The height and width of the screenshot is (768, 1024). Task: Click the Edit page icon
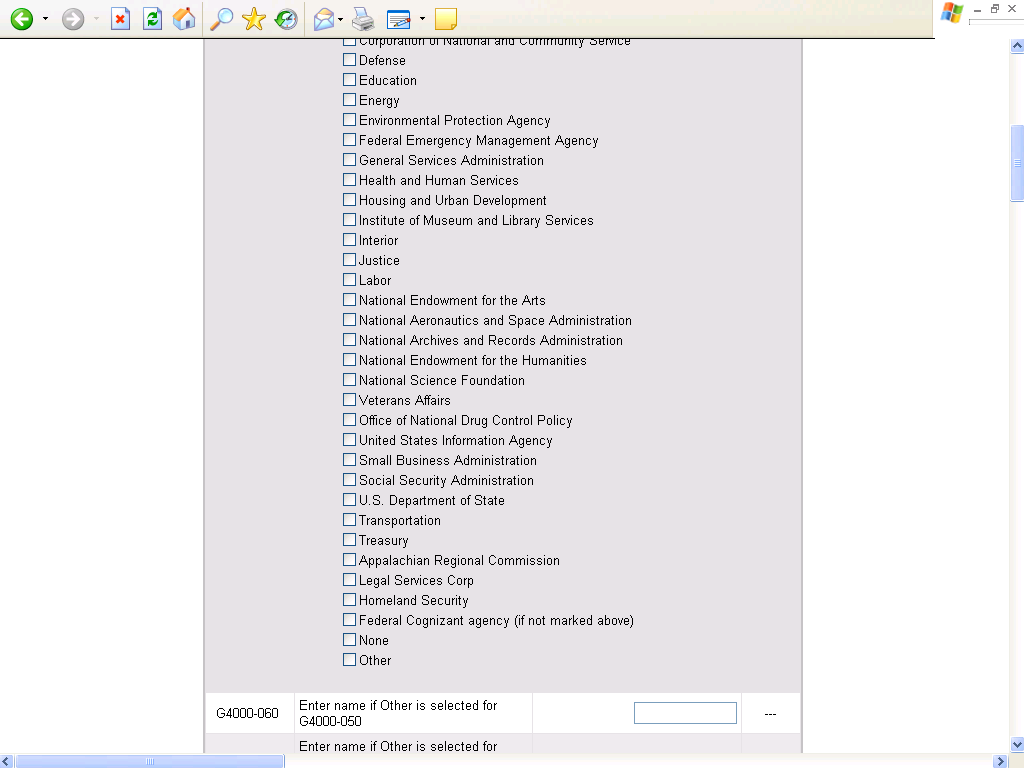click(x=398, y=19)
